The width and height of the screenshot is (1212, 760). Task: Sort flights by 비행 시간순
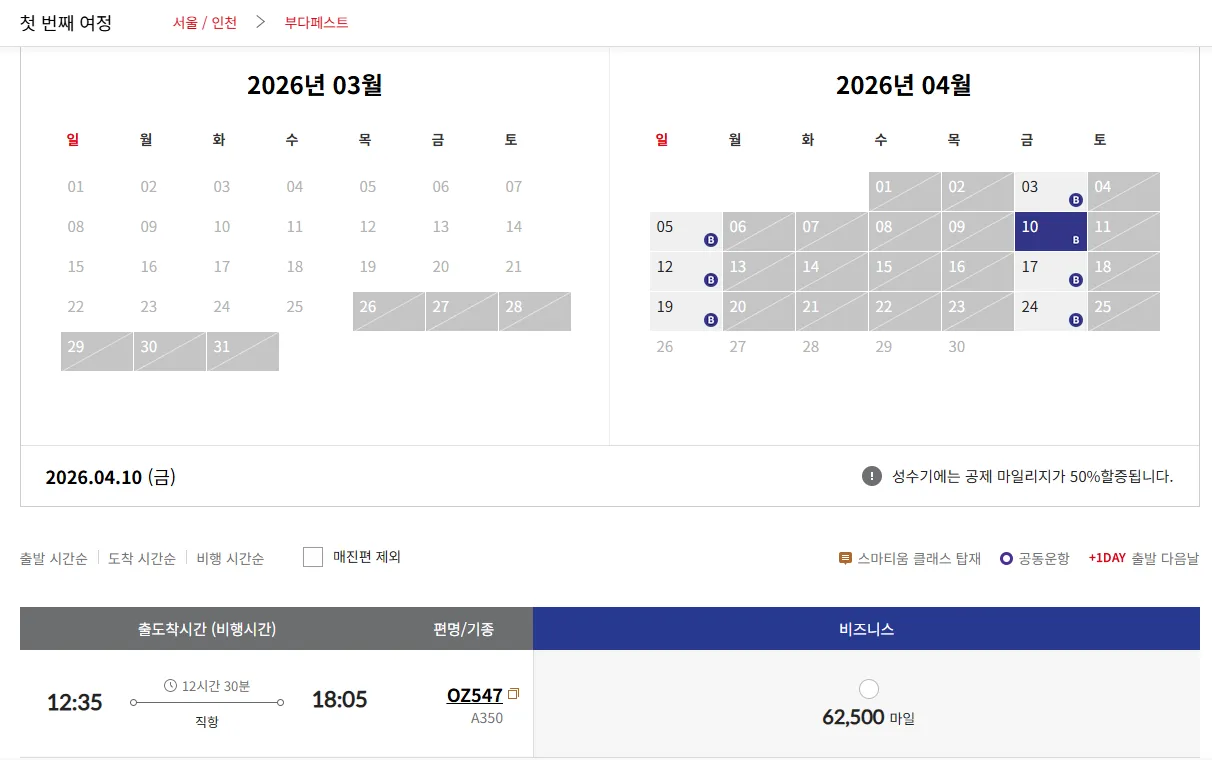[x=229, y=558]
